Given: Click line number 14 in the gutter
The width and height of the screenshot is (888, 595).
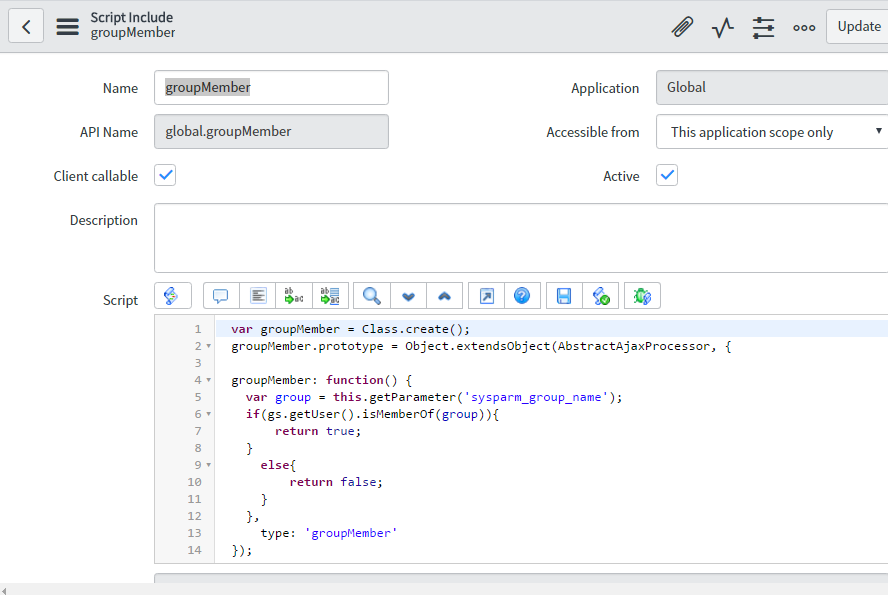Looking at the screenshot, I should [194, 550].
